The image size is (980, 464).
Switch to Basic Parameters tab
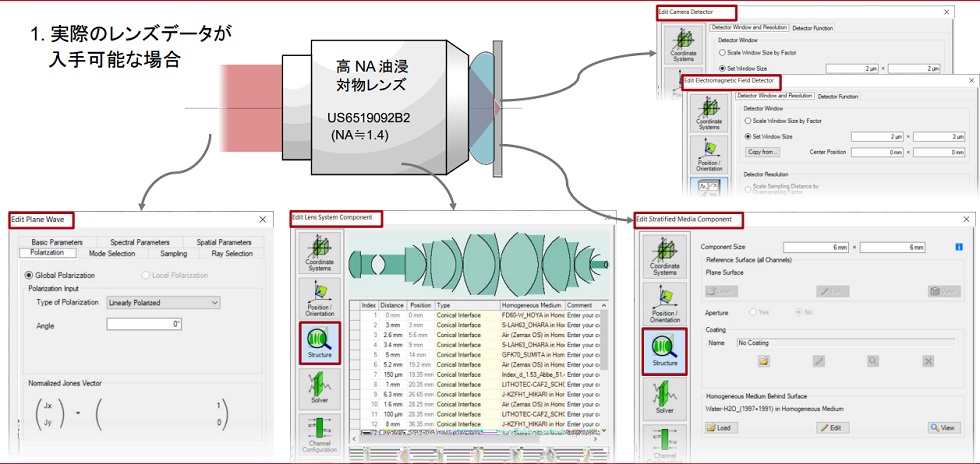tap(56, 242)
